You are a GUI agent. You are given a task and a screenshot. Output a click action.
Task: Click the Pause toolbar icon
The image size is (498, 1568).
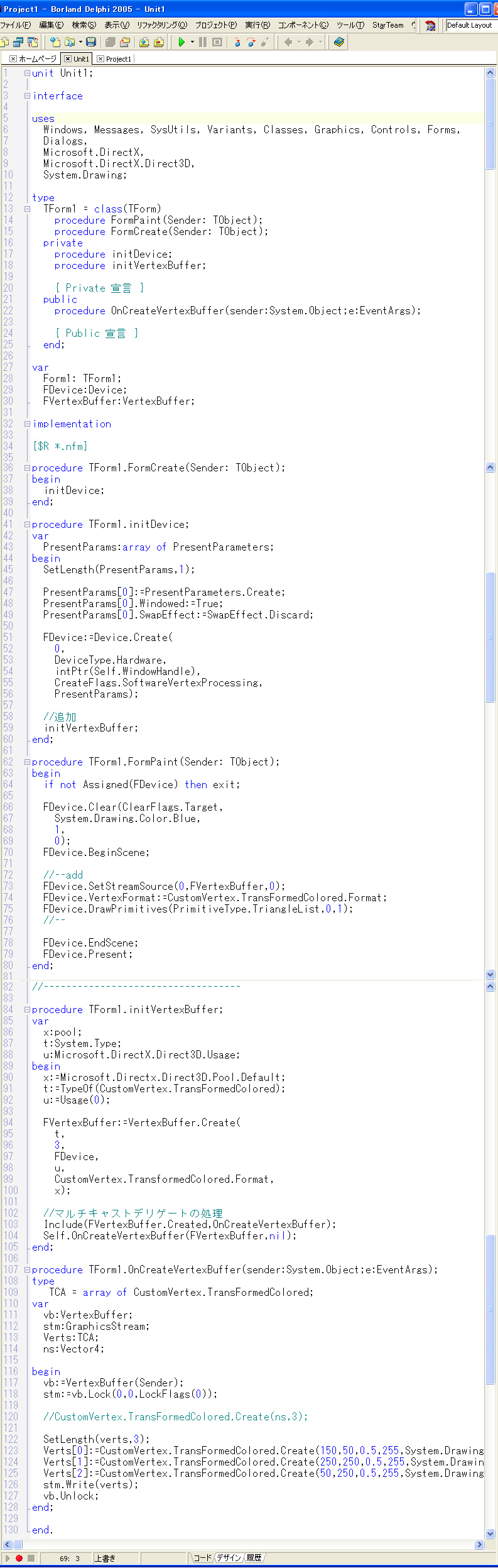(x=203, y=42)
